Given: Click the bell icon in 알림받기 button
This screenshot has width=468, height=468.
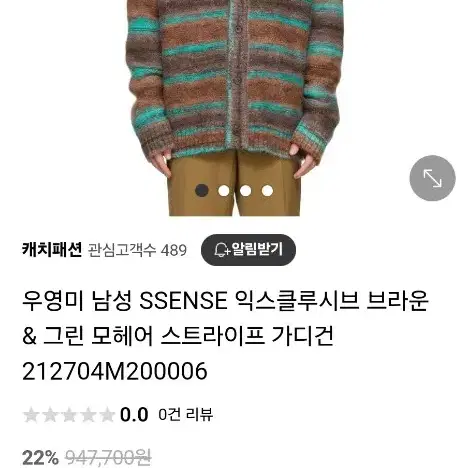Looking at the screenshot, I should coord(221,250).
